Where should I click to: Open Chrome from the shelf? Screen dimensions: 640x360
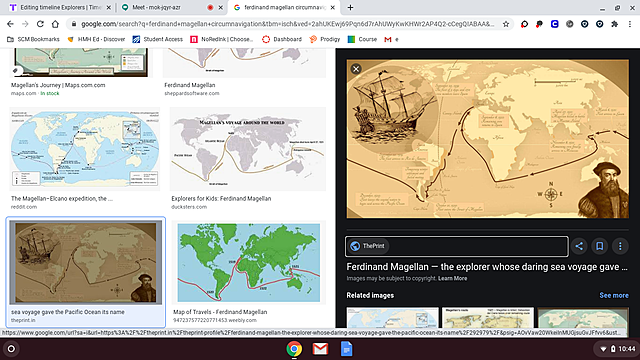pos(294,349)
